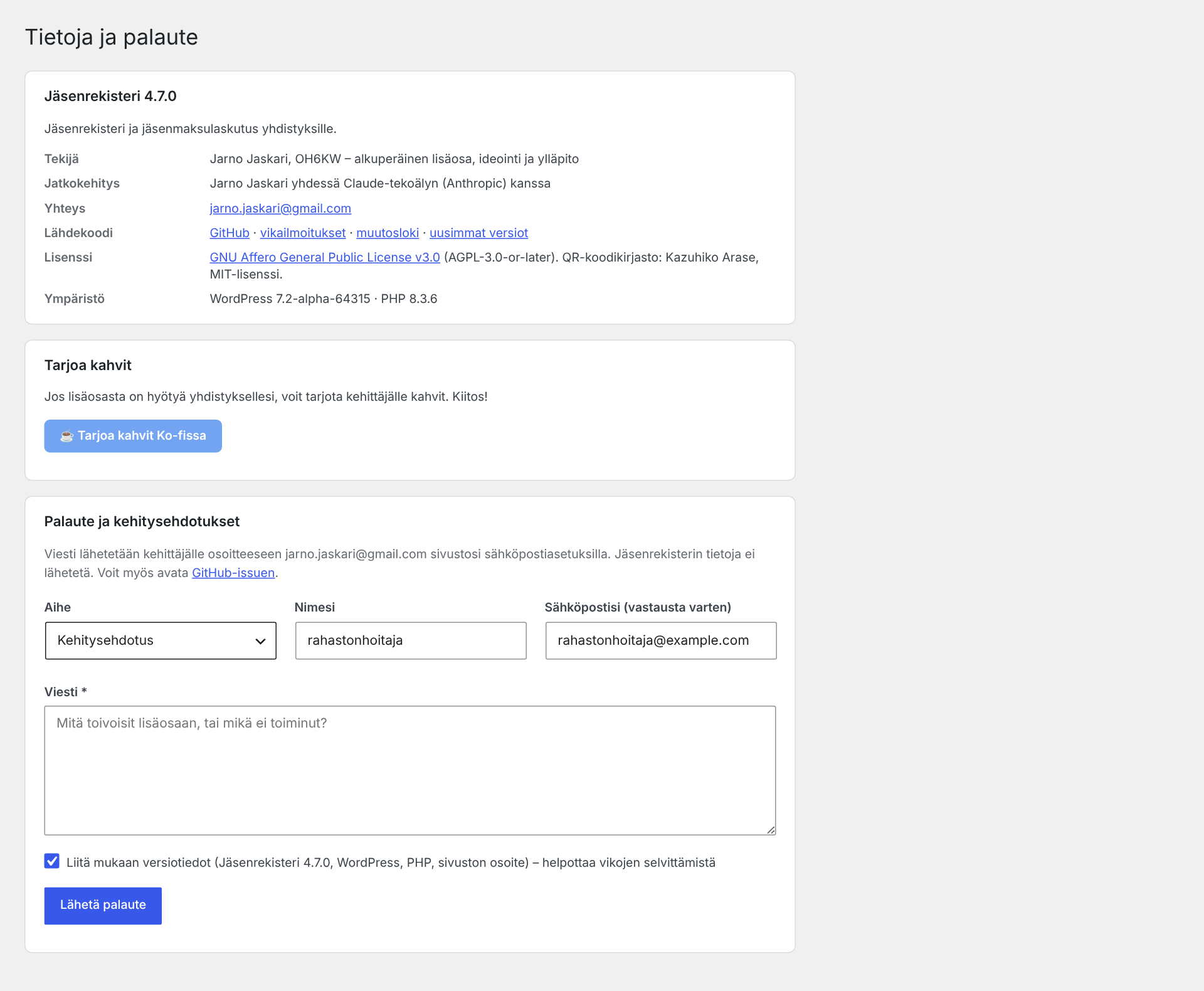1204x991 pixels.
Task: Open the jarno.jaskari@gmail.com email link
Action: (280, 208)
